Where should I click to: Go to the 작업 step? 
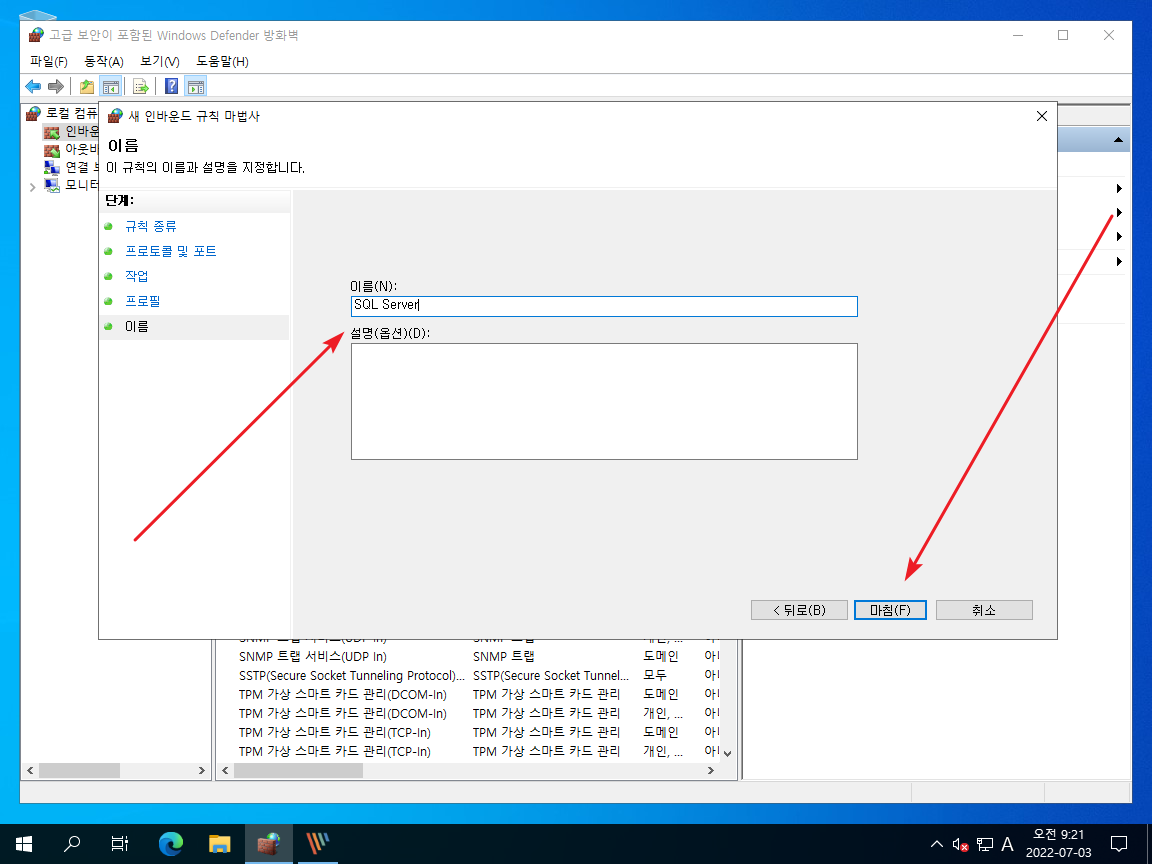[x=137, y=276]
